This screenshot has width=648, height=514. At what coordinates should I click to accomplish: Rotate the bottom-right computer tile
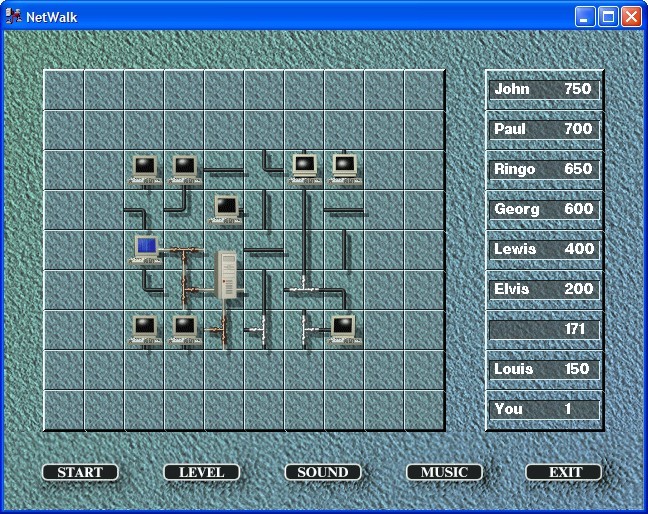pyautogui.click(x=345, y=330)
